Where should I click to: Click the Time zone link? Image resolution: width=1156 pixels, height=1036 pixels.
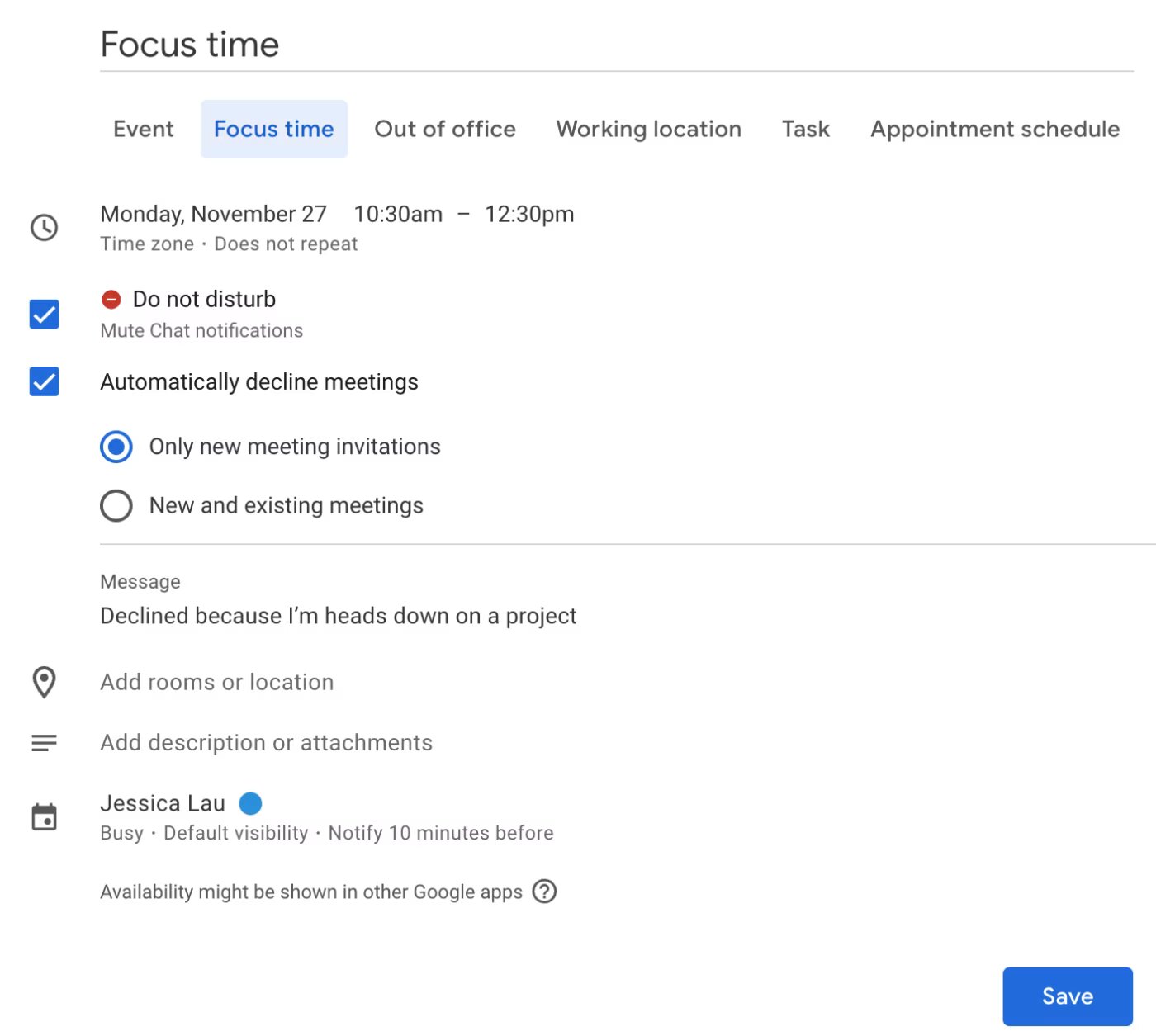[x=147, y=244]
